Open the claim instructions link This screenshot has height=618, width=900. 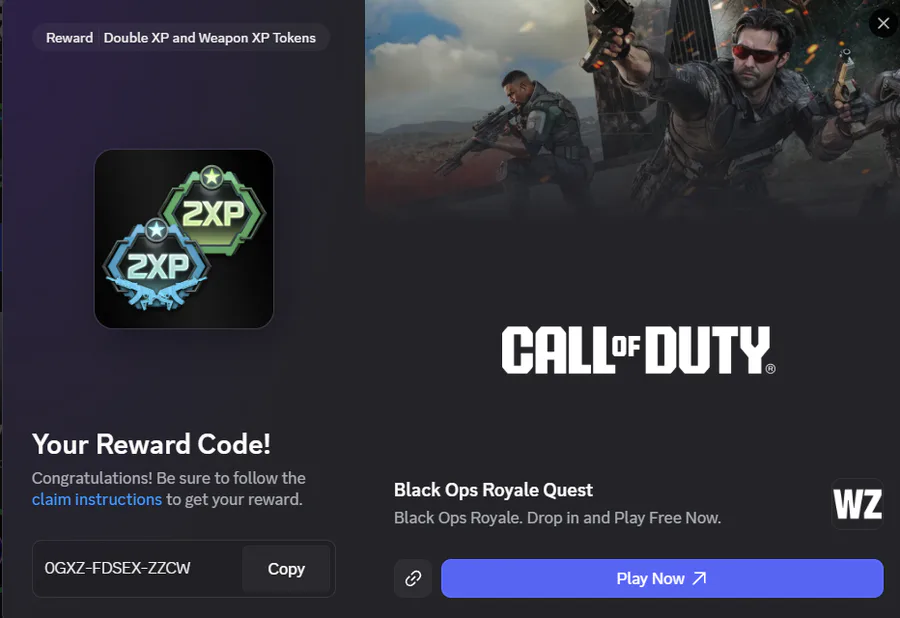pos(97,499)
